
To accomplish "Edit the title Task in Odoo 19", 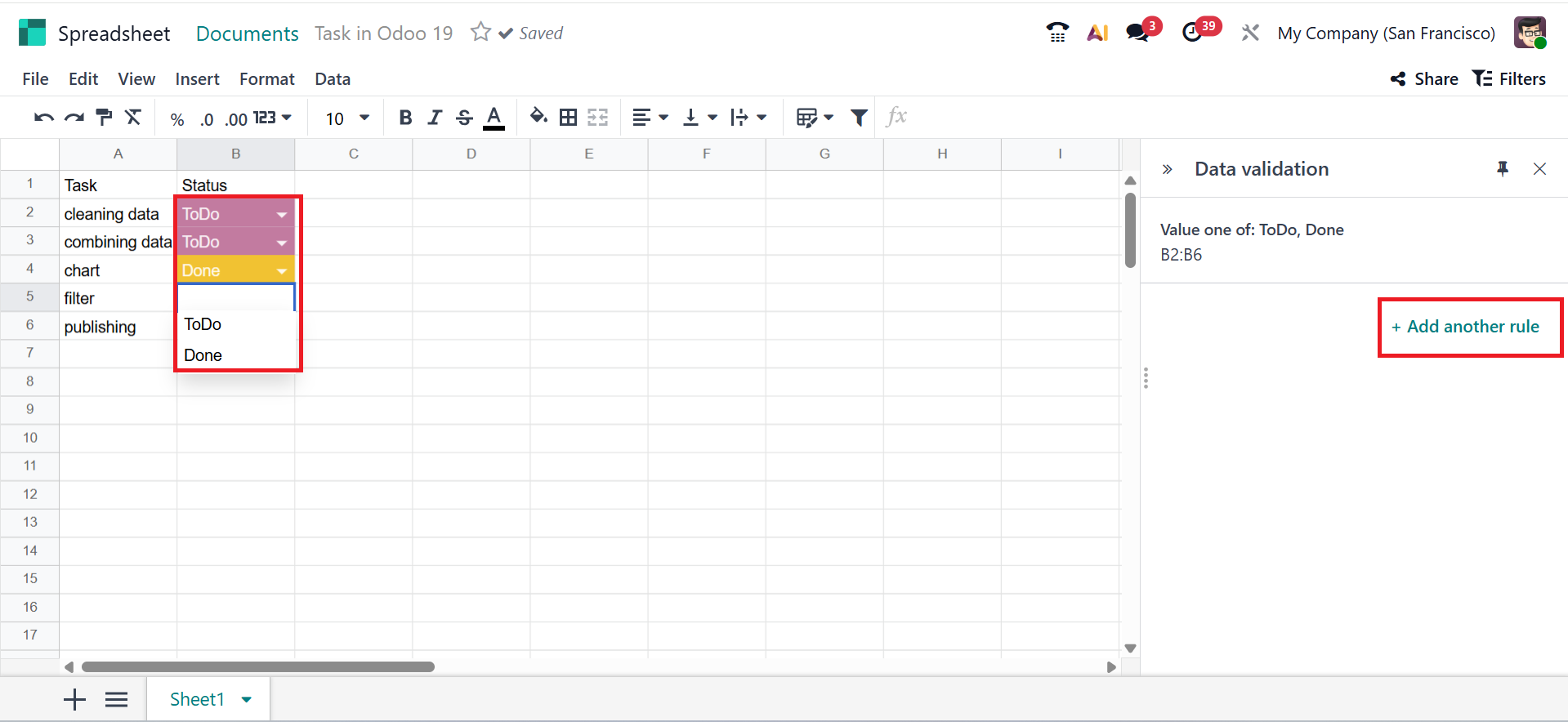I will [x=384, y=33].
